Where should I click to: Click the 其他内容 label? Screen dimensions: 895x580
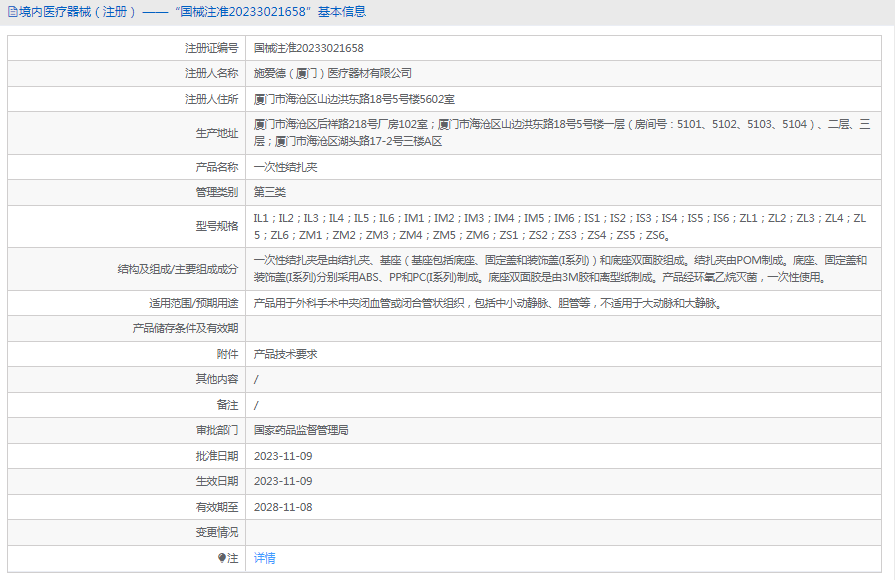pos(217,379)
